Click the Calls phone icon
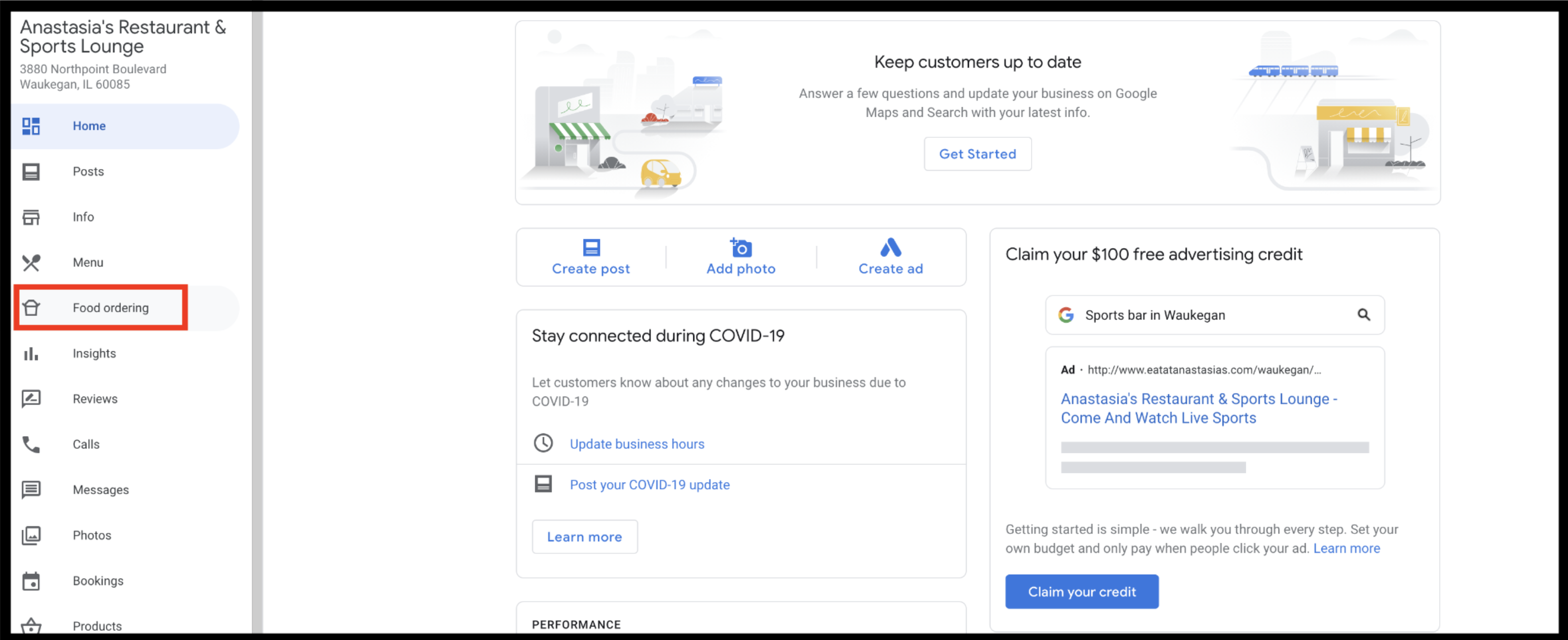Screen dimensions: 1568x640 click(31, 445)
